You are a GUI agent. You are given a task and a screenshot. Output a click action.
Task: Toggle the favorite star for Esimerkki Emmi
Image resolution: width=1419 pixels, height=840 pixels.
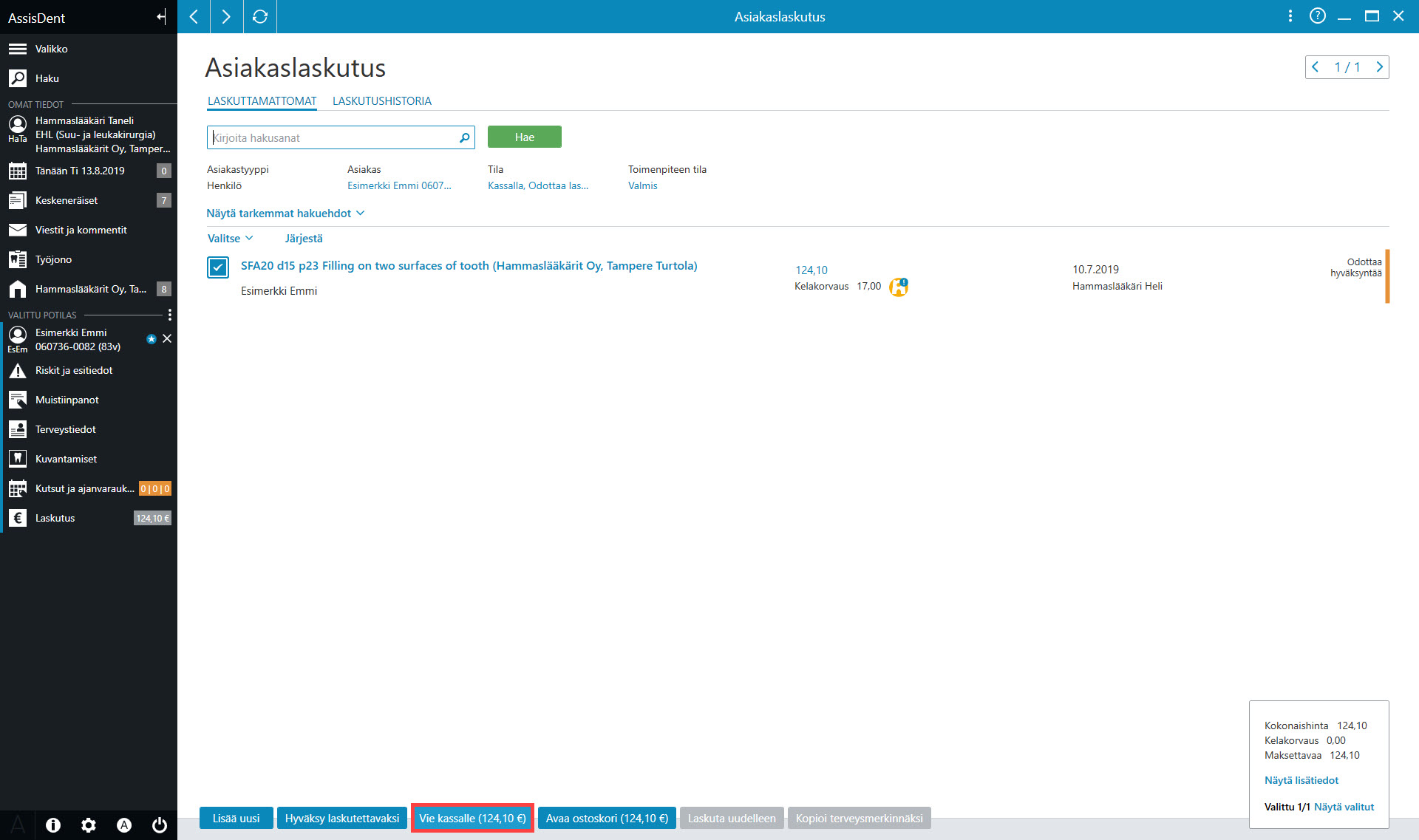pyautogui.click(x=152, y=339)
